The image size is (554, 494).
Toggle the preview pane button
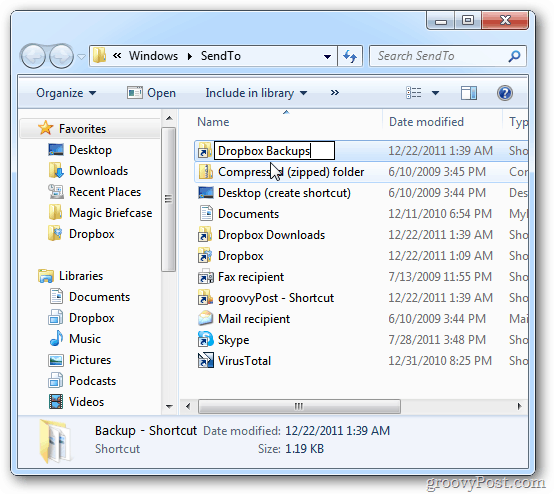coord(469,93)
